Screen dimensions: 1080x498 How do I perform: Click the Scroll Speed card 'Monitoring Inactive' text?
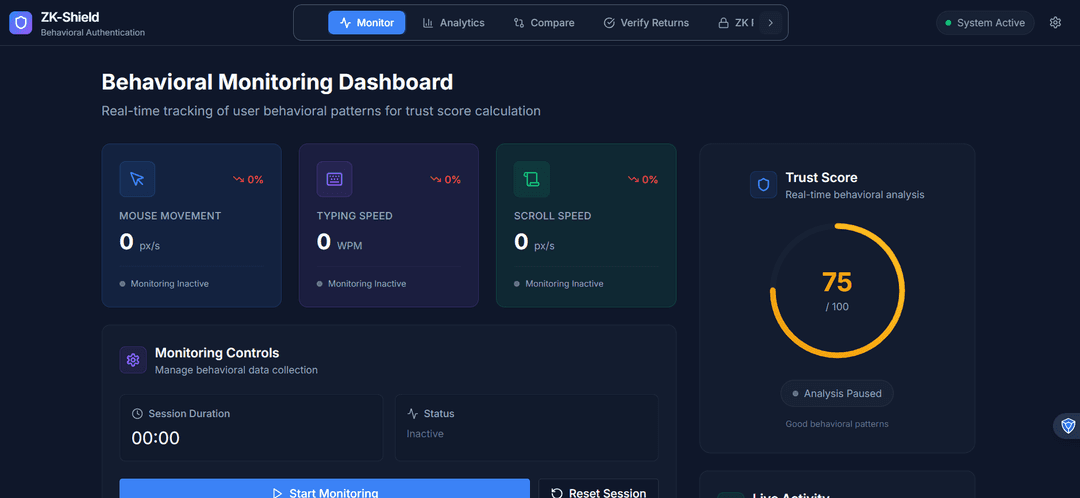coord(564,283)
